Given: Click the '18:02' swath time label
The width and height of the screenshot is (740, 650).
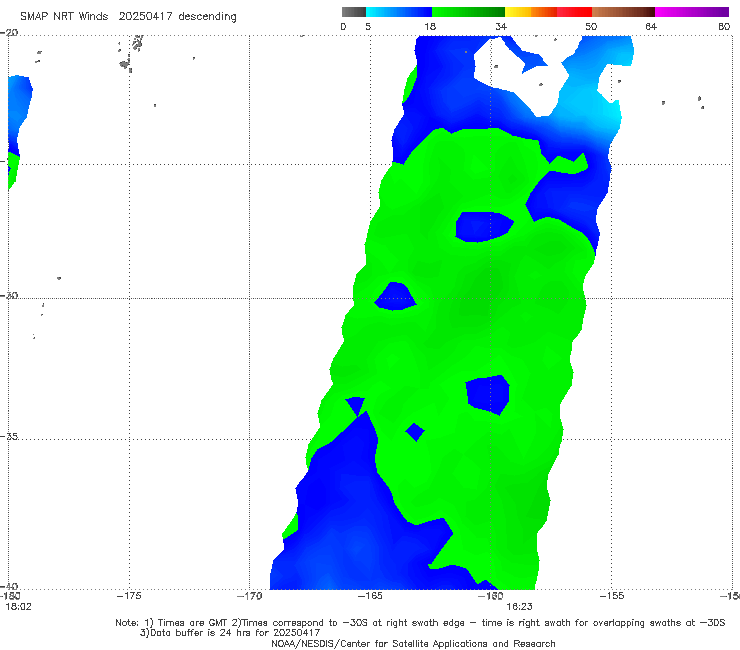Looking at the screenshot, I should 18,607.
